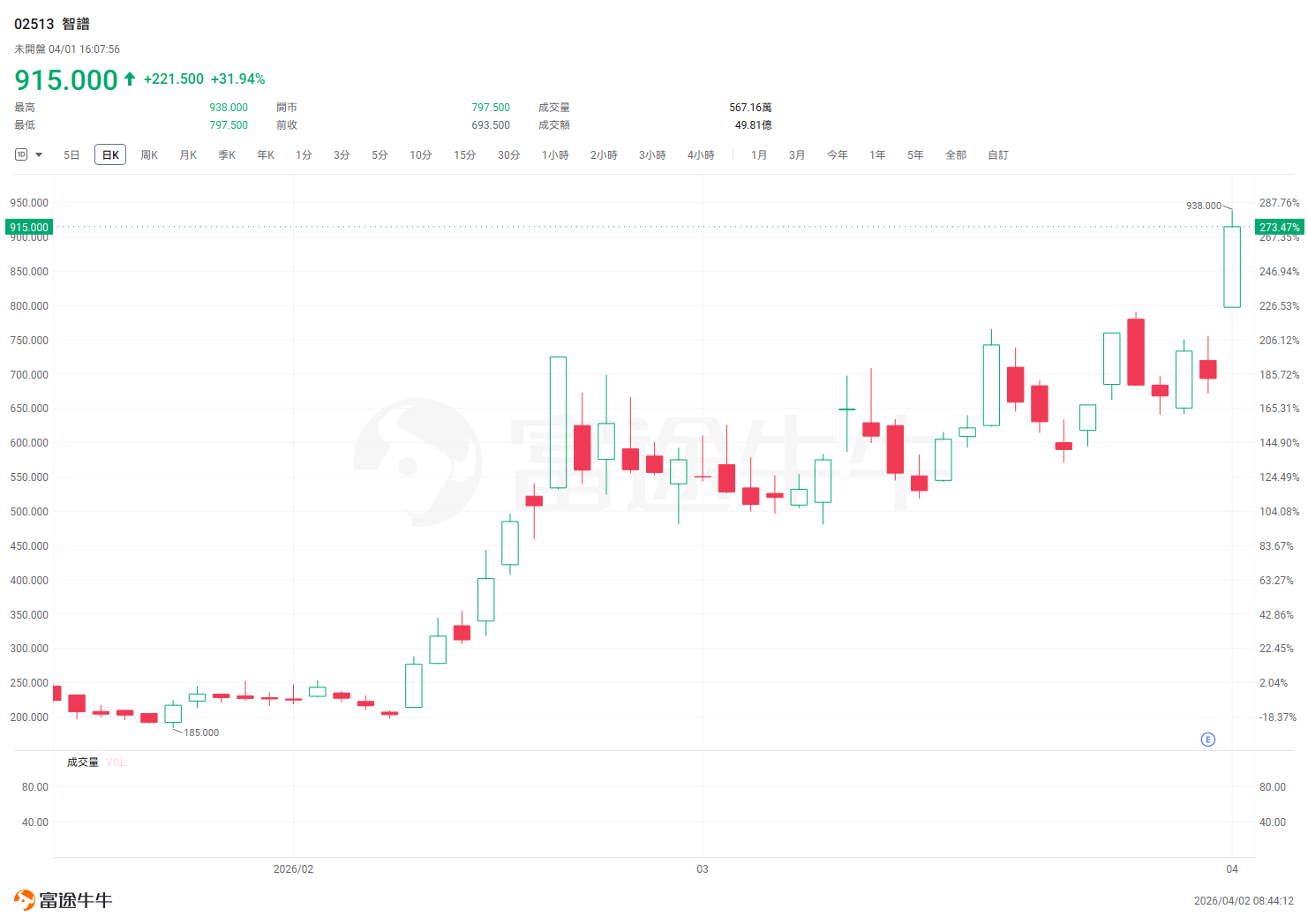The width and height of the screenshot is (1308, 924).
Task: Switch to 月K monthly chart
Action: click(x=188, y=155)
